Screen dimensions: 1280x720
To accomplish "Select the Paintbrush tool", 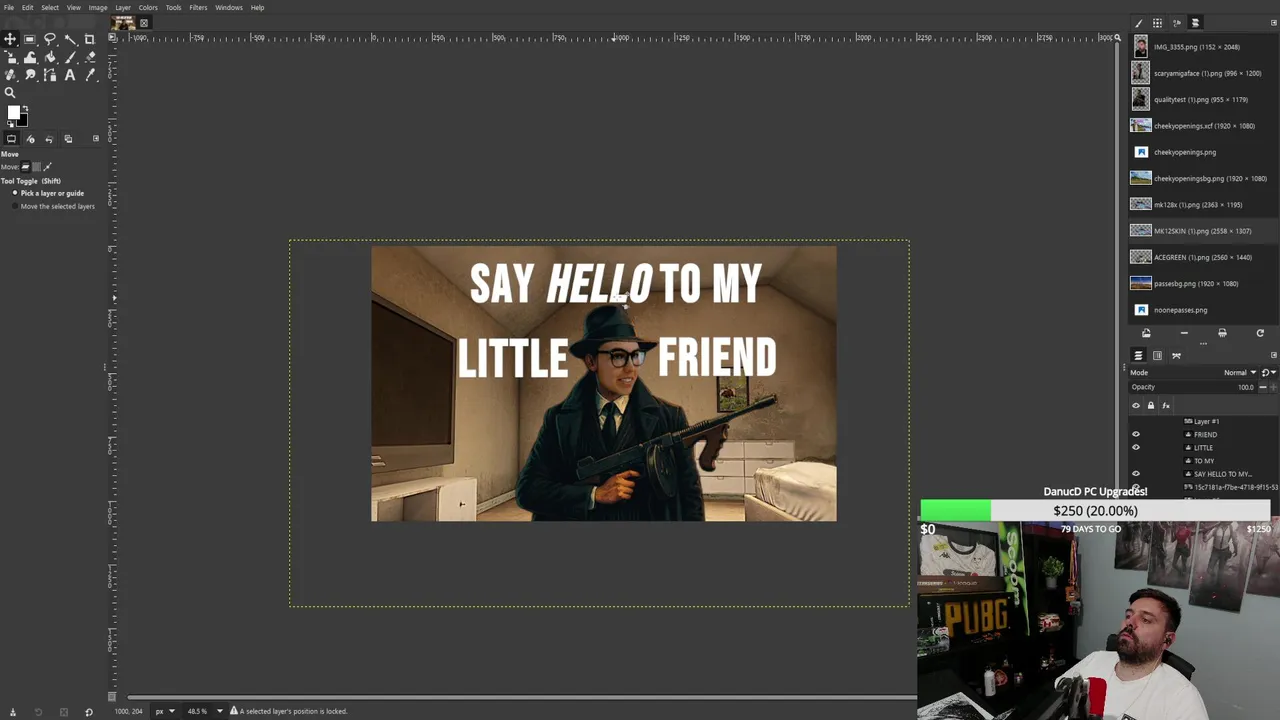I will click(x=70, y=57).
